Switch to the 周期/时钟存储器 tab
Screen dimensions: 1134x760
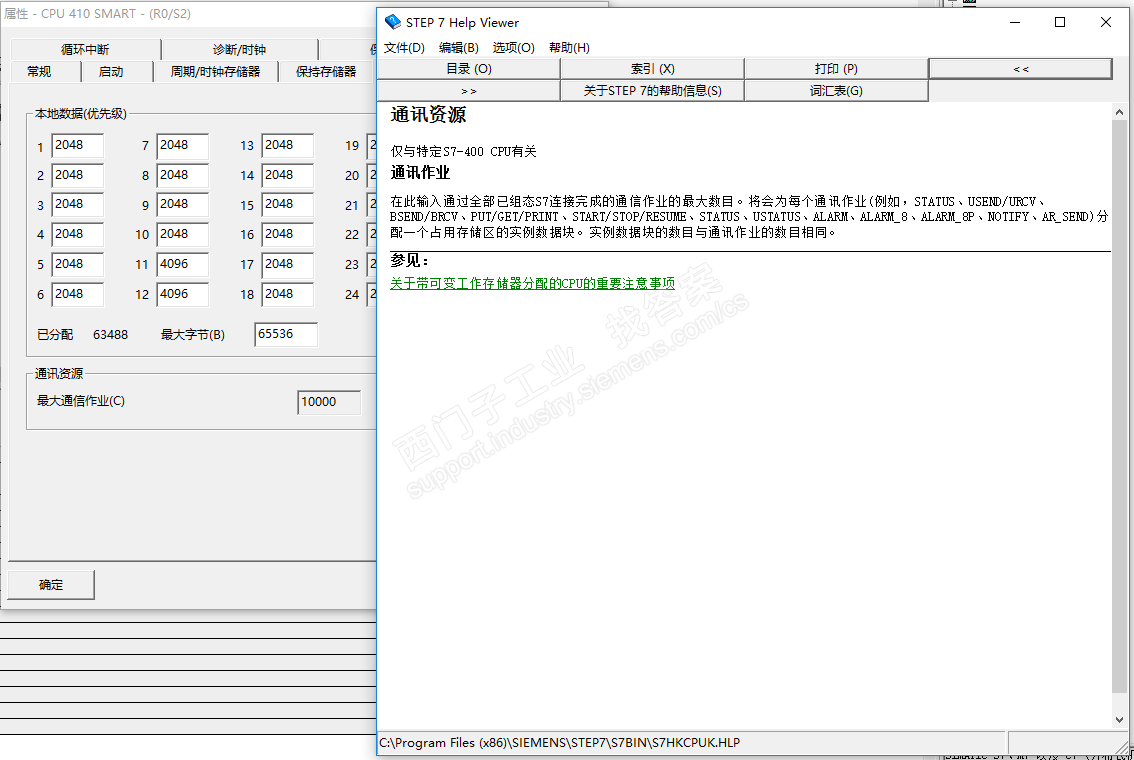[x=216, y=72]
